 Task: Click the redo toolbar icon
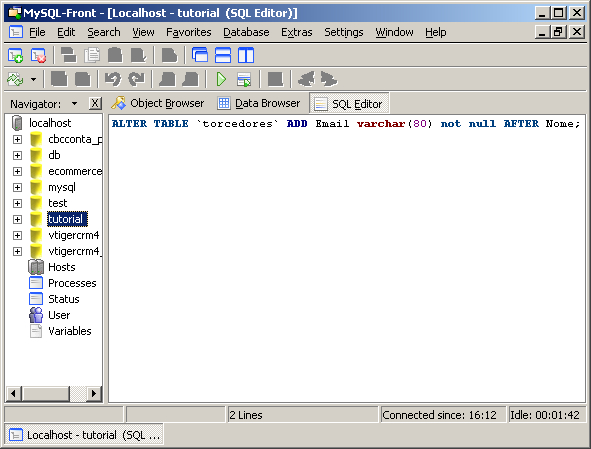pos(136,79)
